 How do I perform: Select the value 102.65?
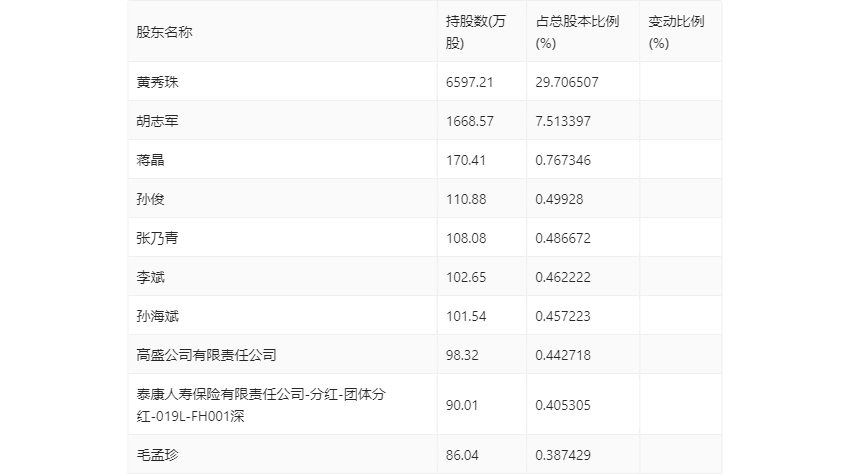466,277
